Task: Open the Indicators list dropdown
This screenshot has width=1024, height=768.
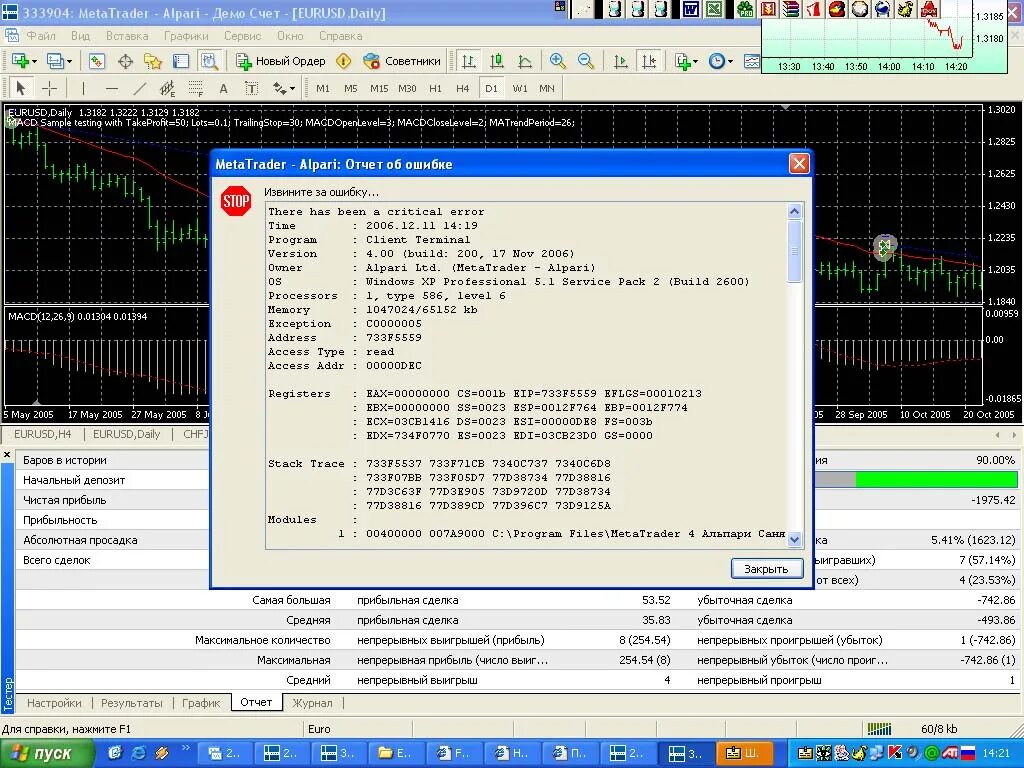Action: click(686, 61)
